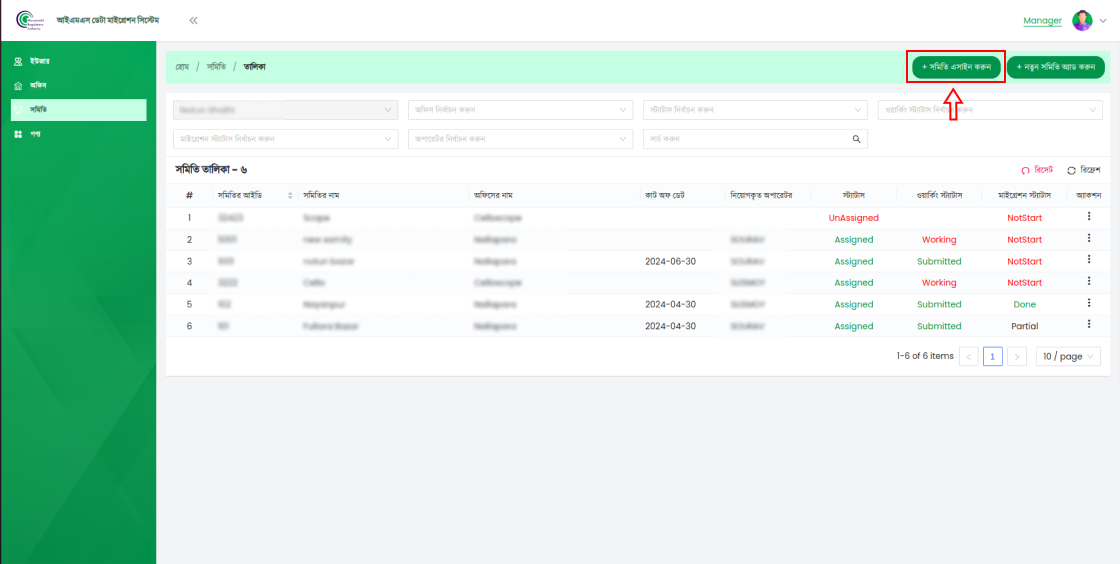The height and width of the screenshot is (564, 1120).
Task: Click the সমিতি এসাইন করুন button
Action: (956, 67)
